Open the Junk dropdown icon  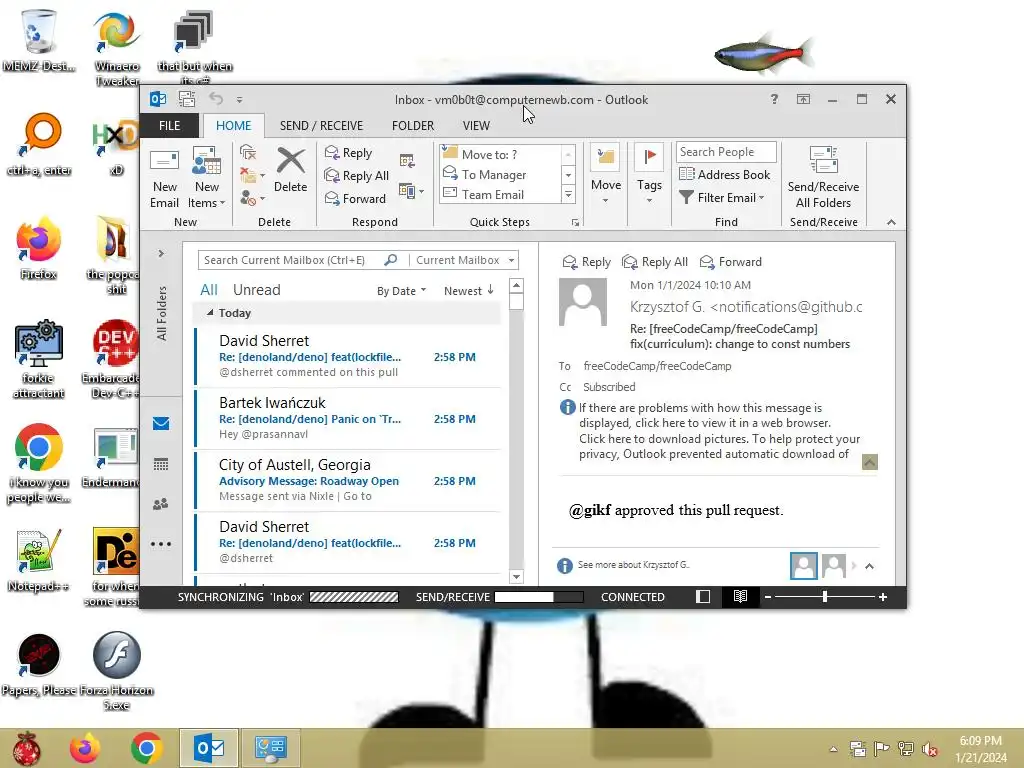click(252, 197)
